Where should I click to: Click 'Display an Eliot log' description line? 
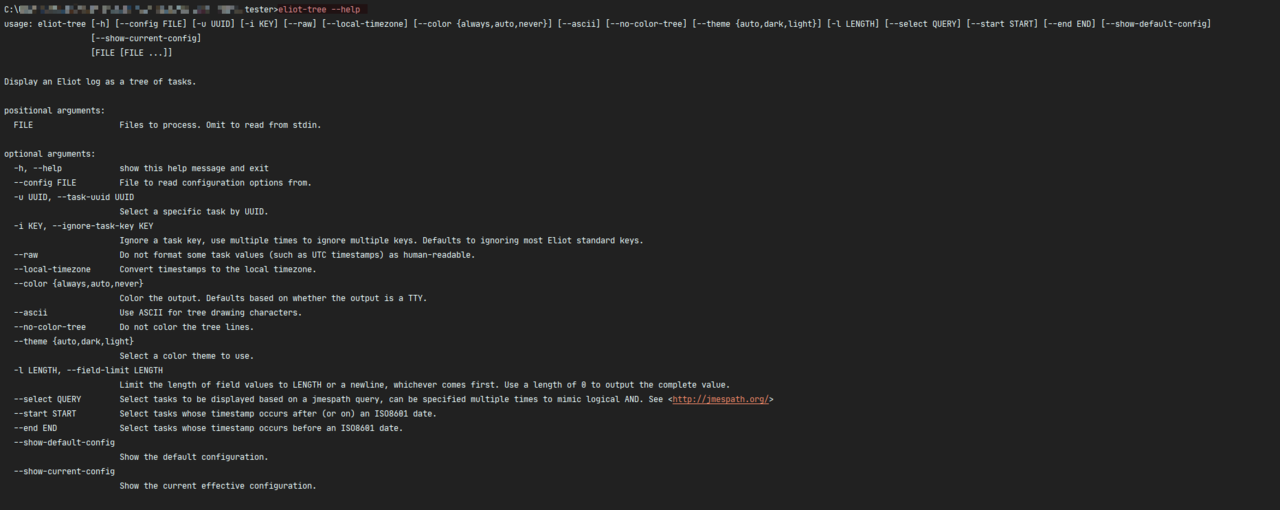point(100,81)
